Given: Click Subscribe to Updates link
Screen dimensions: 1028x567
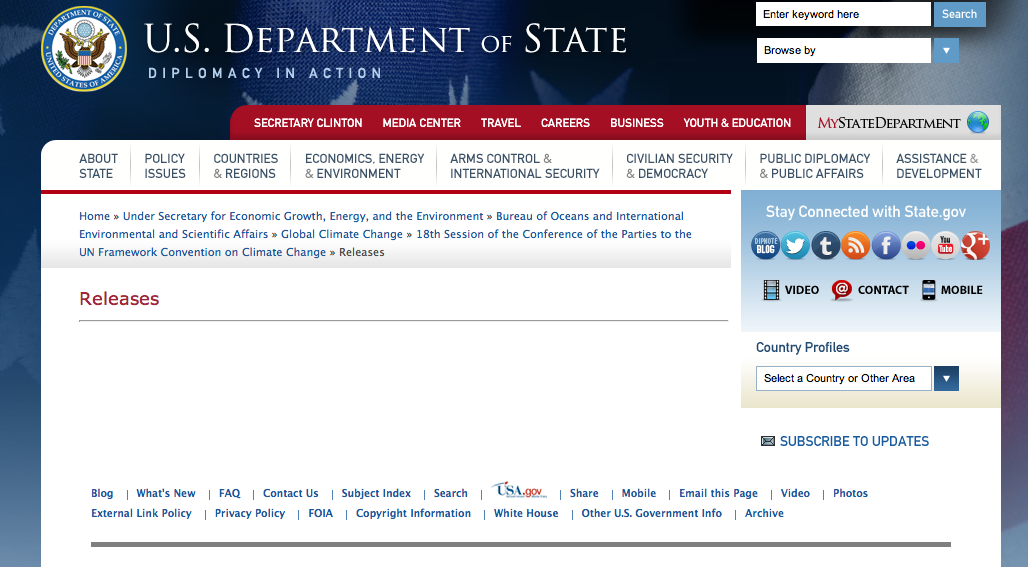Looking at the screenshot, I should (x=854, y=441).
